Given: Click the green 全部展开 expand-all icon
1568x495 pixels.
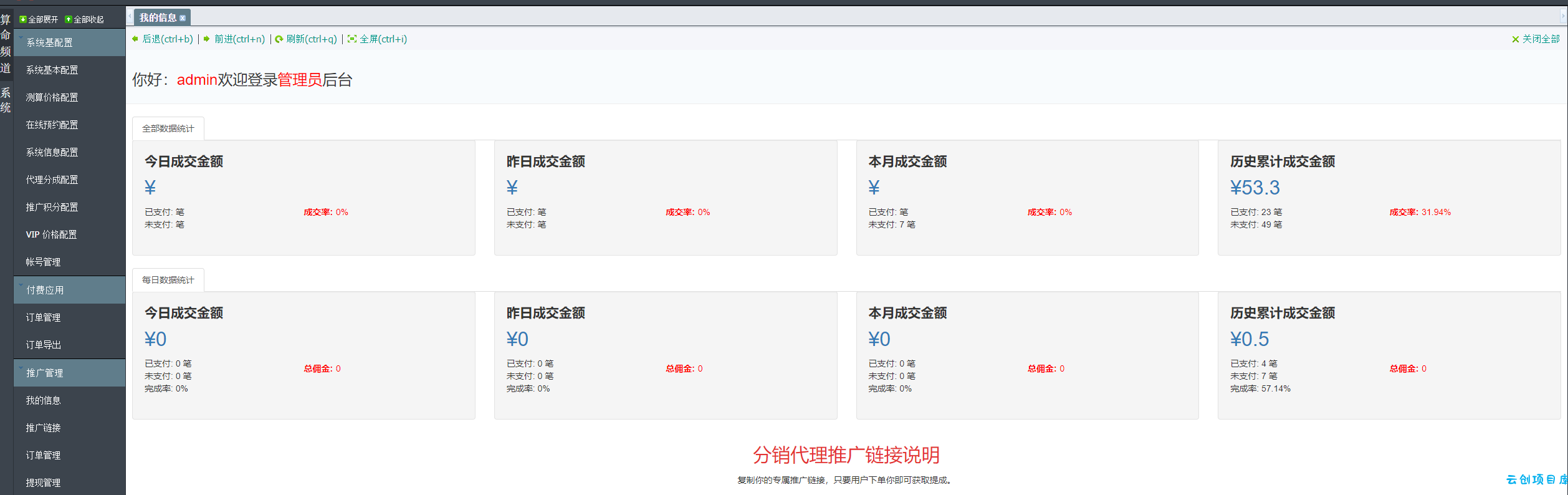Looking at the screenshot, I should coord(23,19).
